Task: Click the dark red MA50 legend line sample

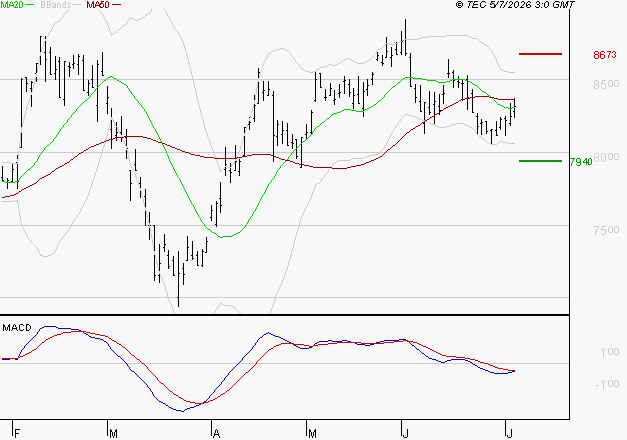Action: click(x=116, y=5)
